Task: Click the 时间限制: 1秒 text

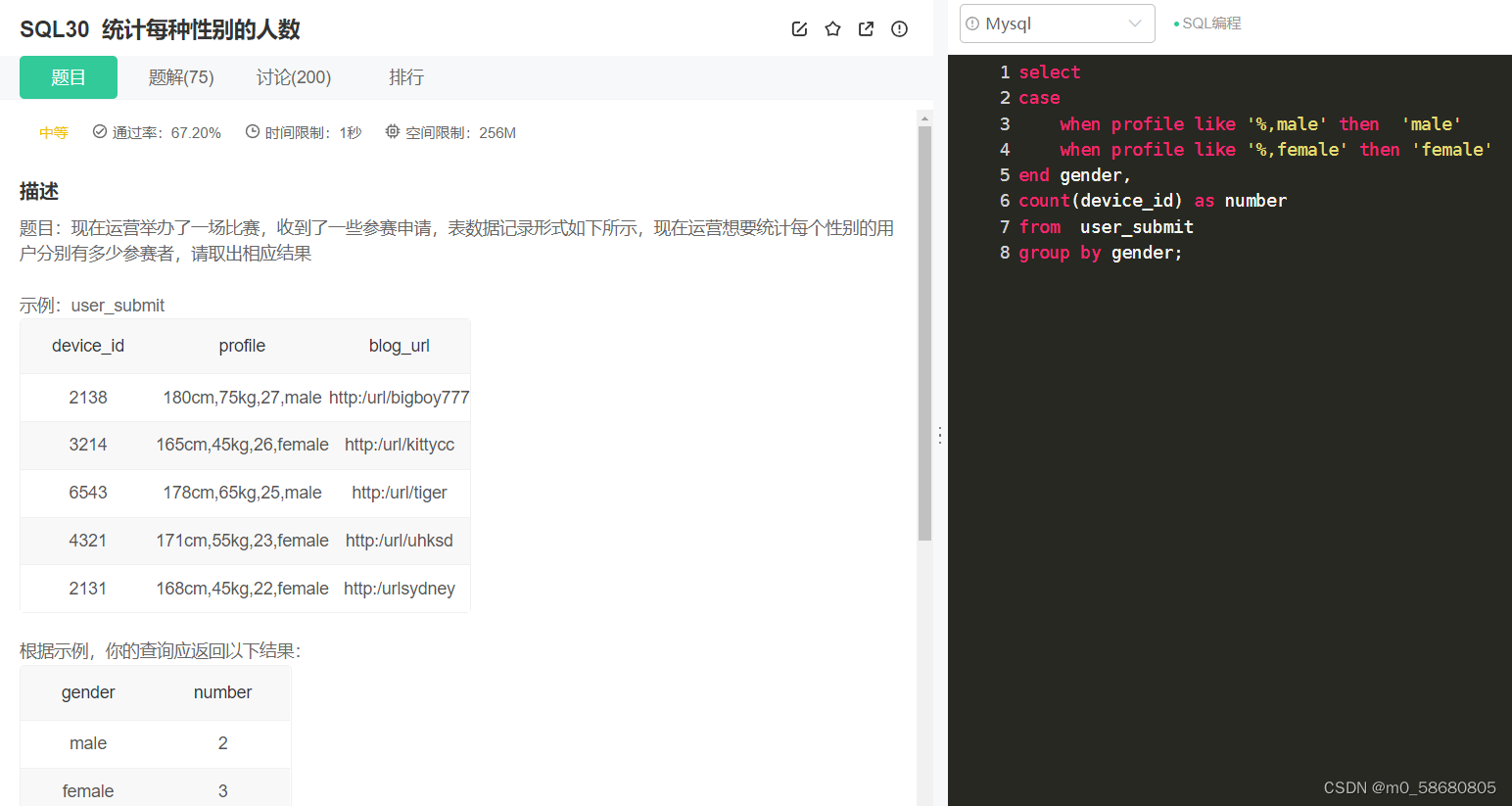Action: (x=313, y=132)
